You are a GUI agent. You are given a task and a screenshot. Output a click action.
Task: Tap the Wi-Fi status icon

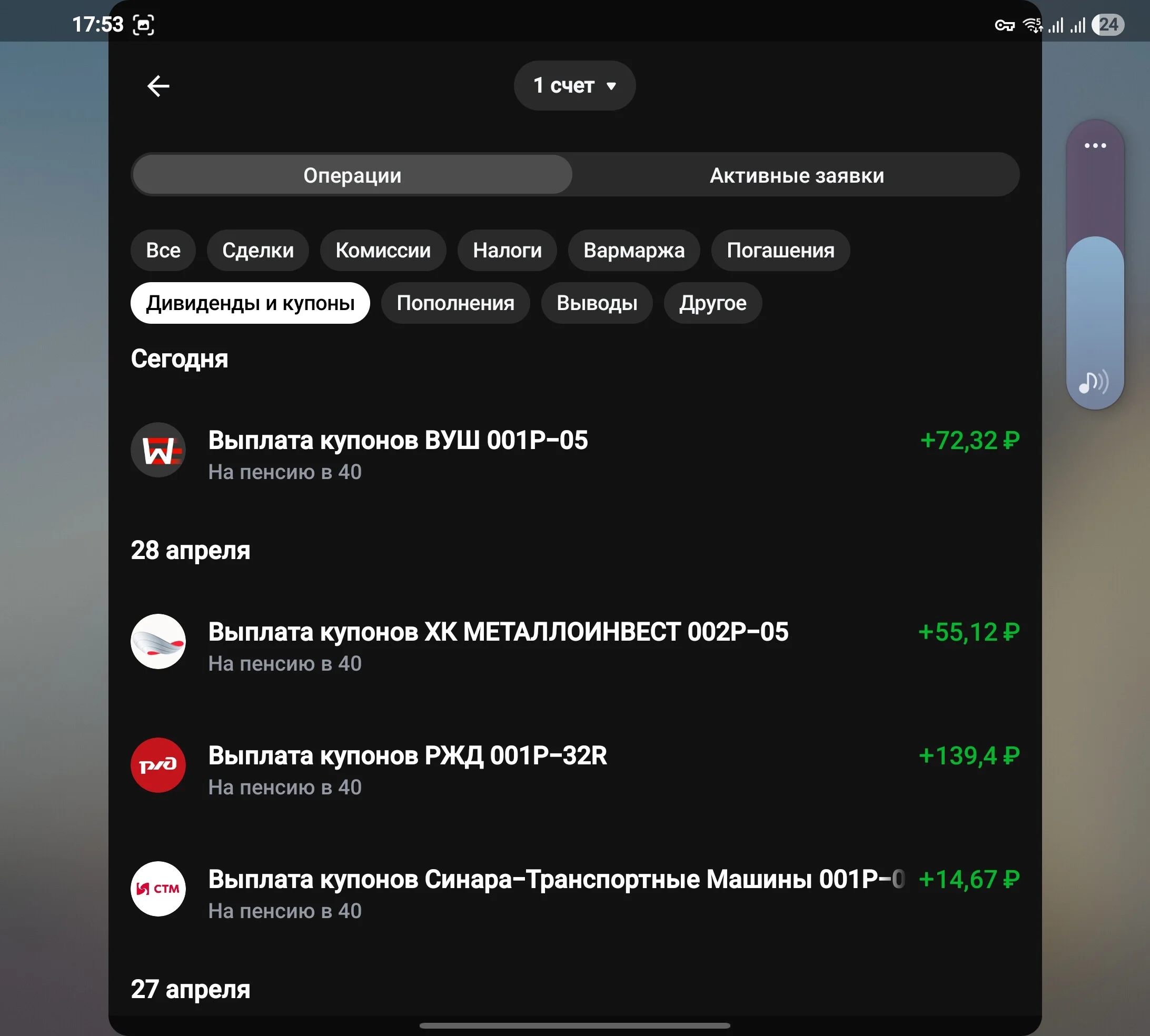click(x=1032, y=25)
